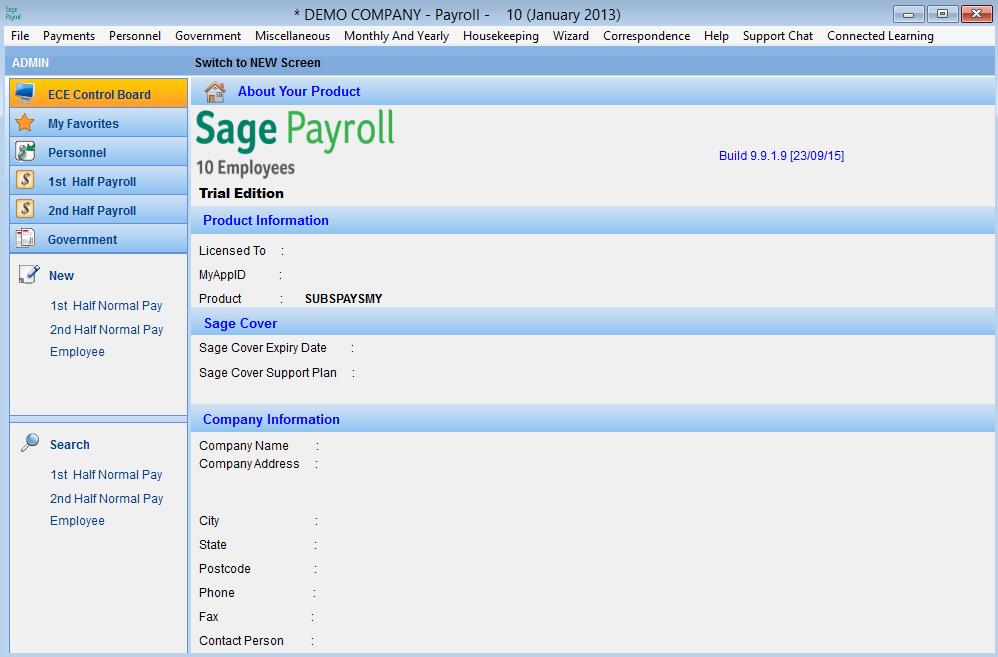Open Connected Learning from menu bar
998x657 pixels.
pos(880,36)
